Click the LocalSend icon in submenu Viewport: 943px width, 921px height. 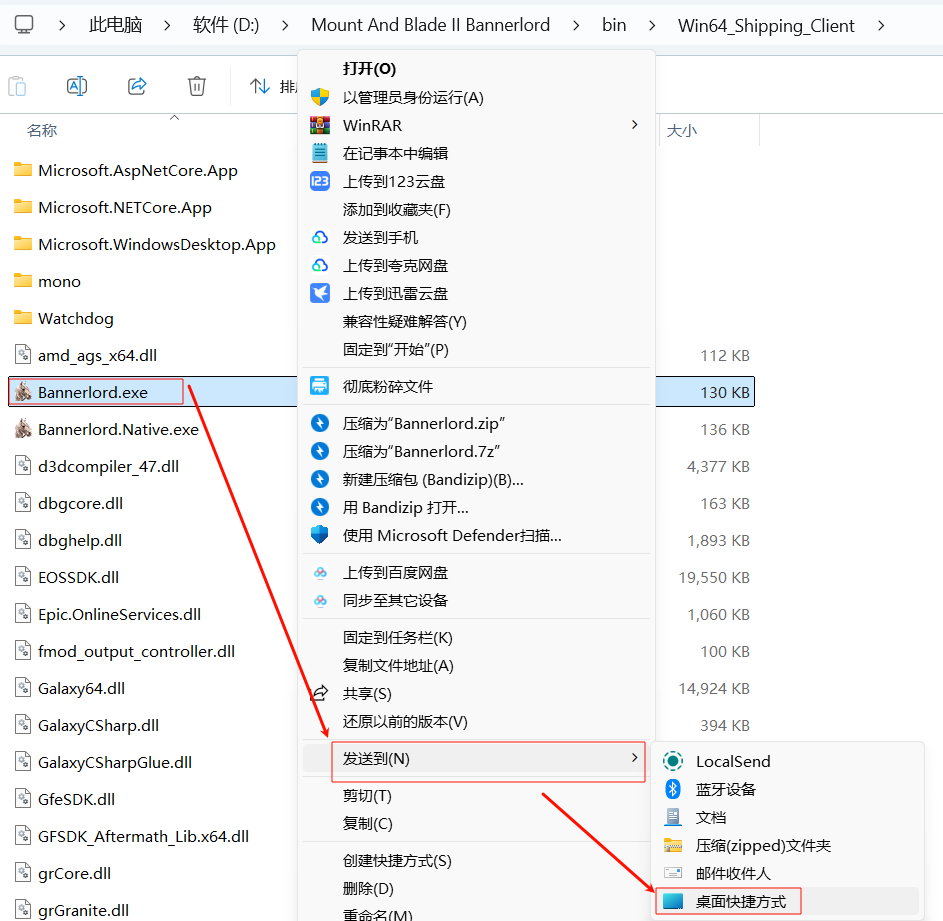point(673,761)
